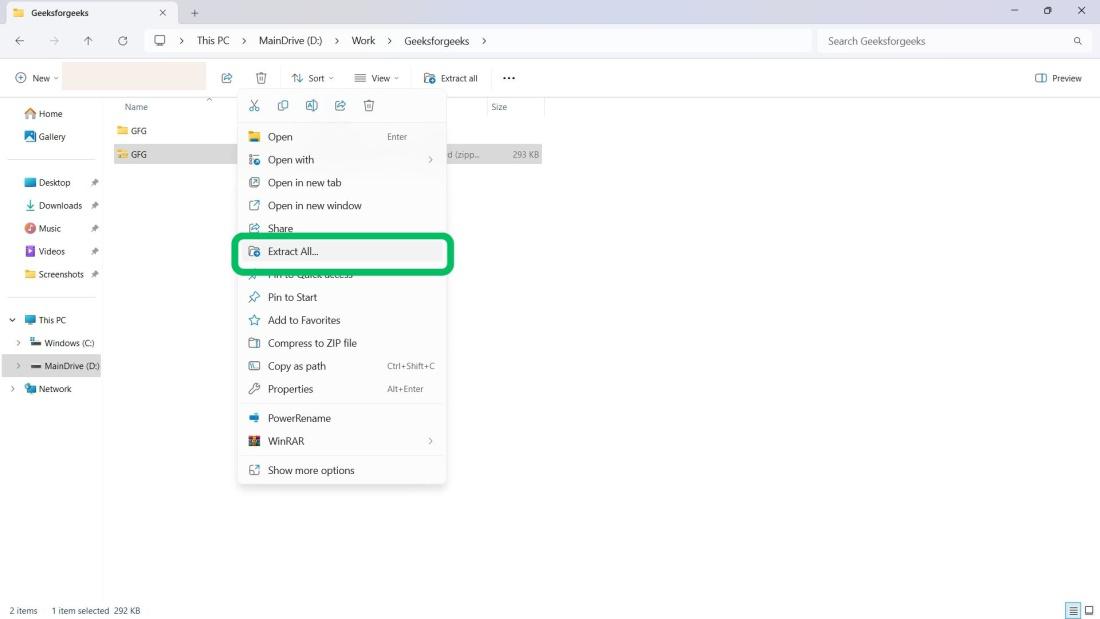Launch PowerRename from context menu
The image size is (1100, 619).
coord(342,418)
